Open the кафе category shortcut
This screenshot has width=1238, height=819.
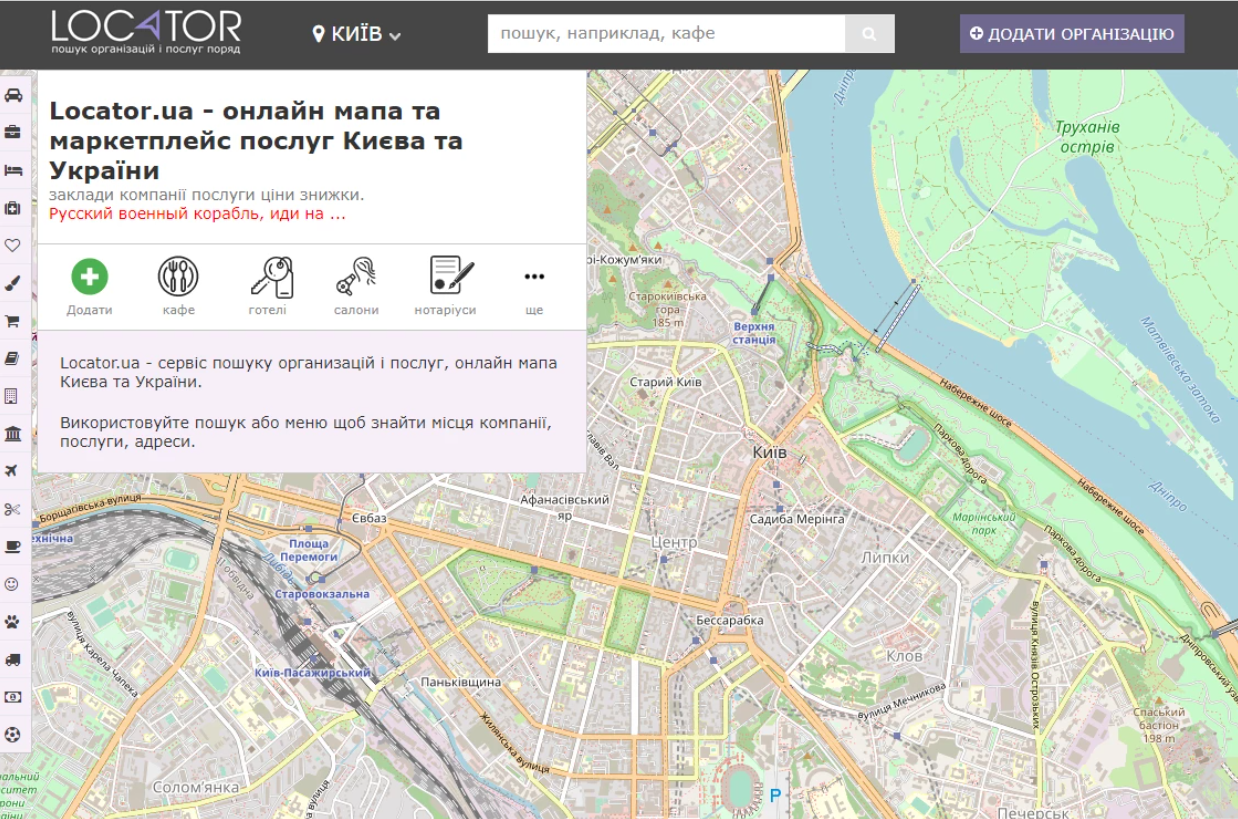click(x=178, y=286)
